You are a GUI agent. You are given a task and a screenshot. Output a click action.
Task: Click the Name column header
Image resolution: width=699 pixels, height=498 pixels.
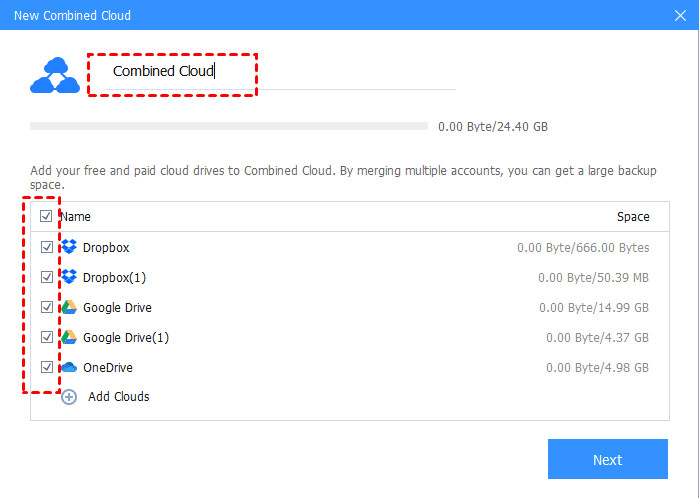(x=75, y=217)
